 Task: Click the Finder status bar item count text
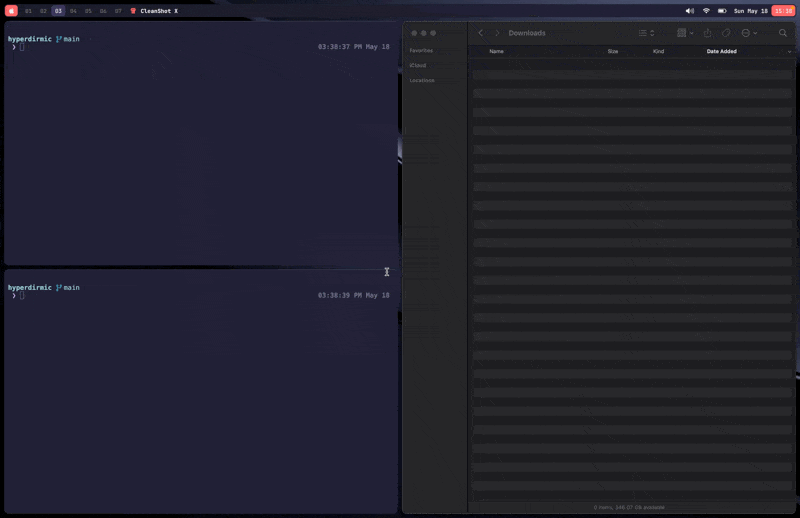coord(629,507)
